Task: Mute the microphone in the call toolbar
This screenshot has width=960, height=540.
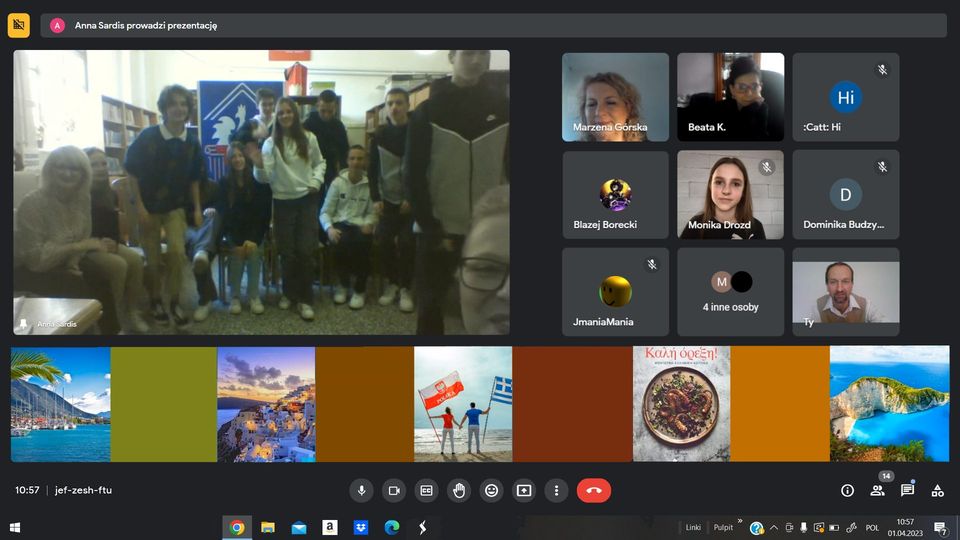Action: tap(361, 490)
